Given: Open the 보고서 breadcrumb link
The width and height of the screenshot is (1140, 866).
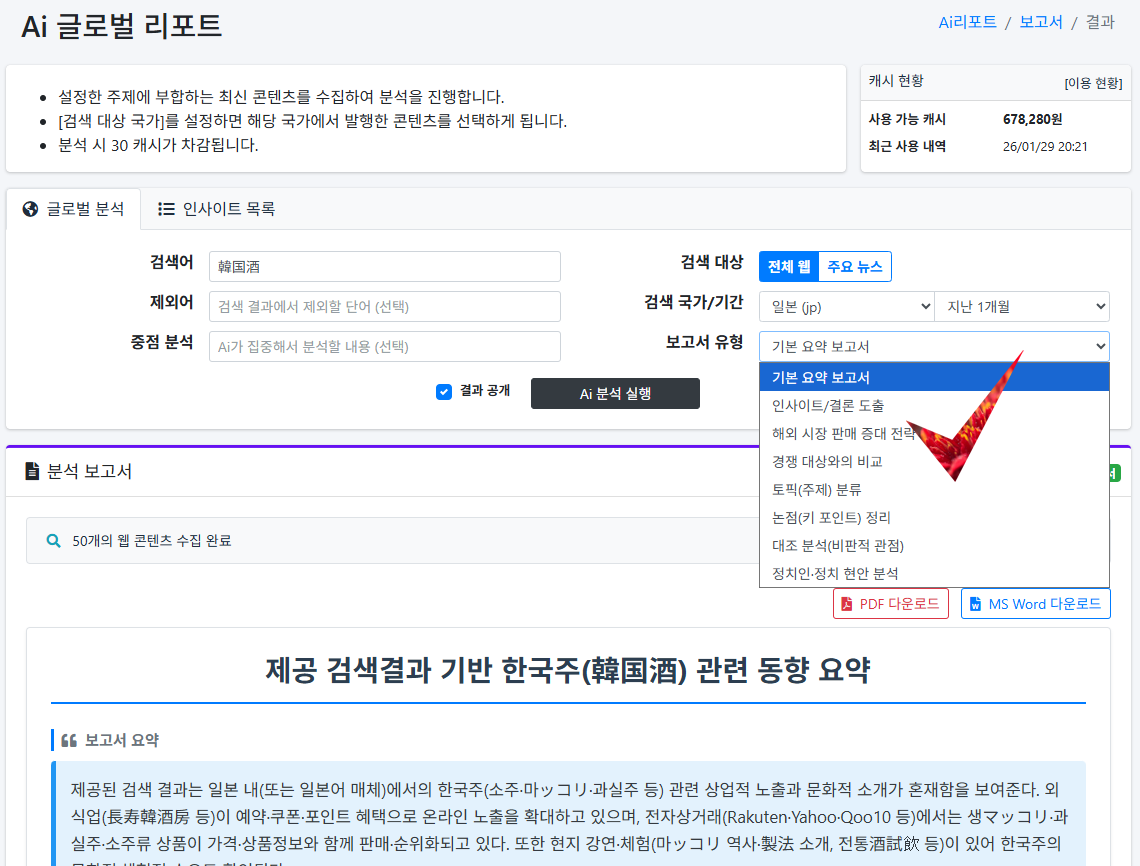Looking at the screenshot, I should point(1041,21).
